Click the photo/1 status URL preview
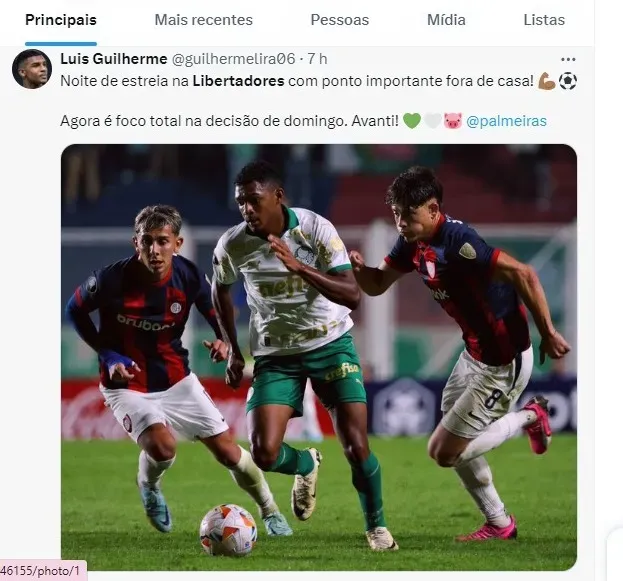623x581 pixels. pyautogui.click(x=43, y=571)
